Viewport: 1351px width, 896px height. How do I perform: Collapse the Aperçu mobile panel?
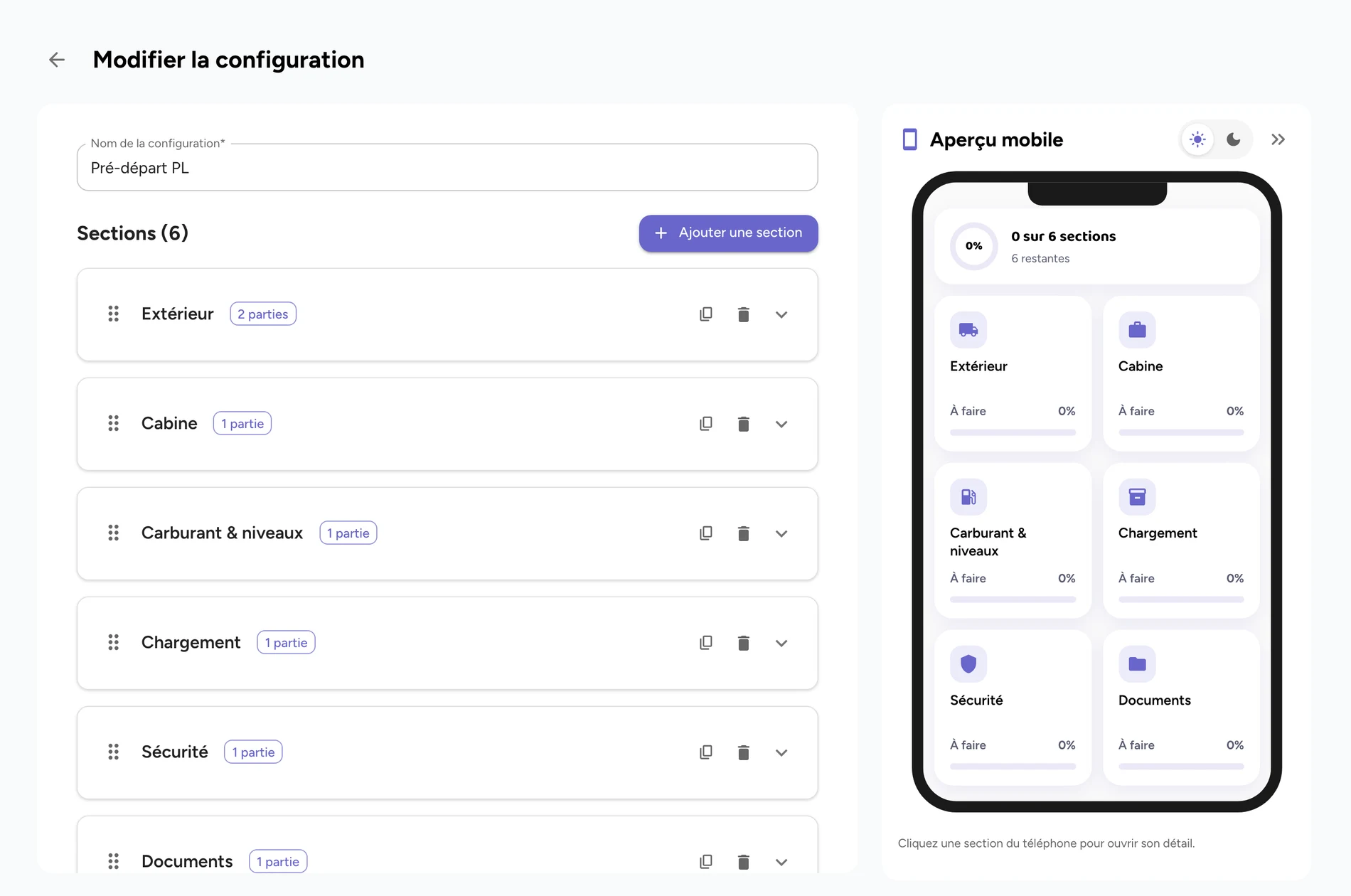1278,139
